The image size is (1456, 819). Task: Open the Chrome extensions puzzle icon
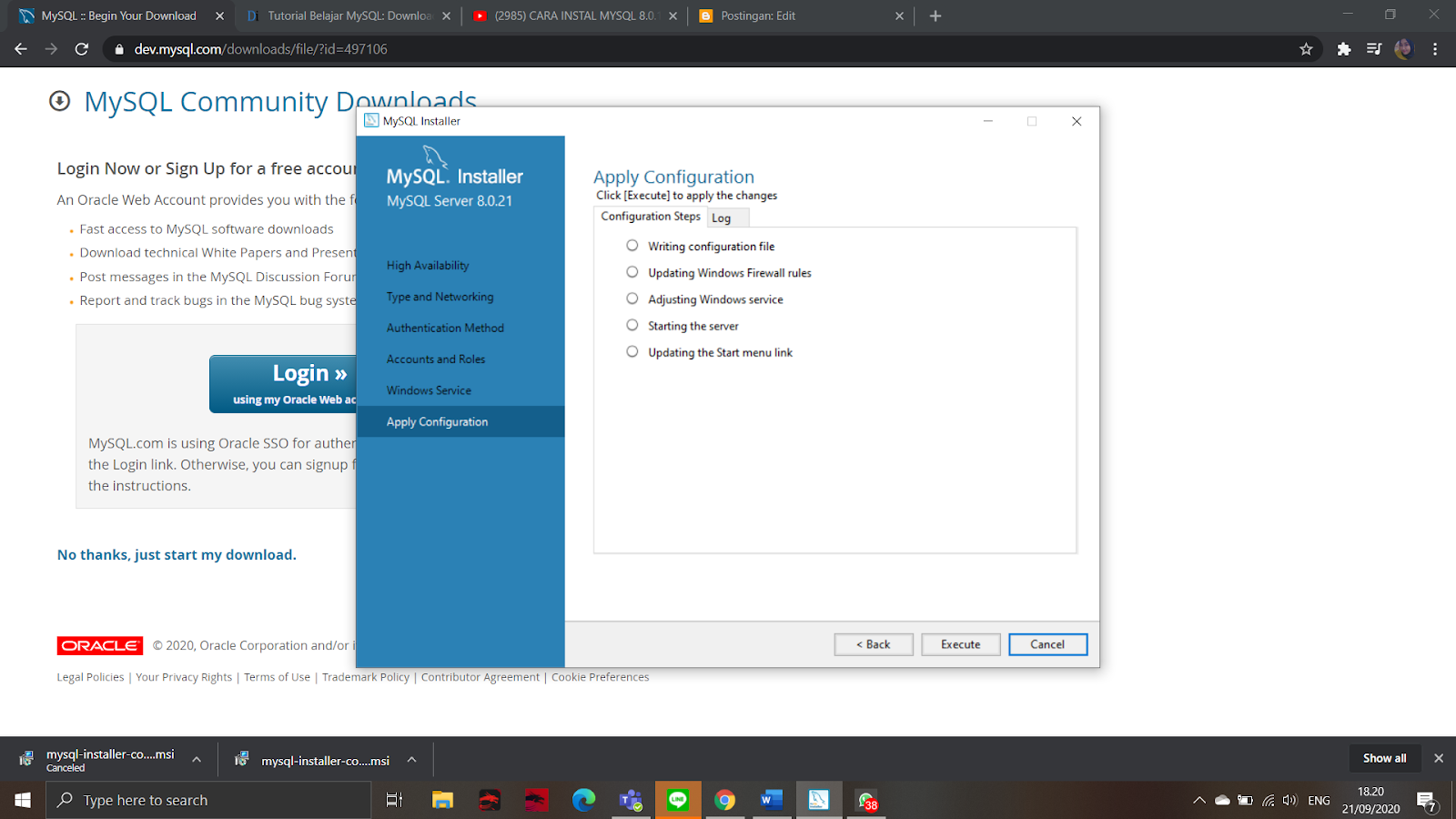(1343, 49)
